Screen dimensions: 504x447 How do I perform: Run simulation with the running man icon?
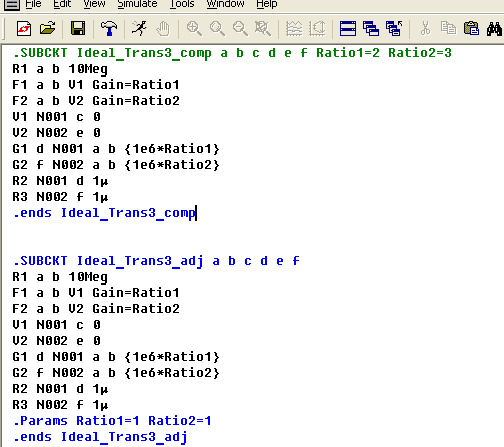(x=139, y=29)
